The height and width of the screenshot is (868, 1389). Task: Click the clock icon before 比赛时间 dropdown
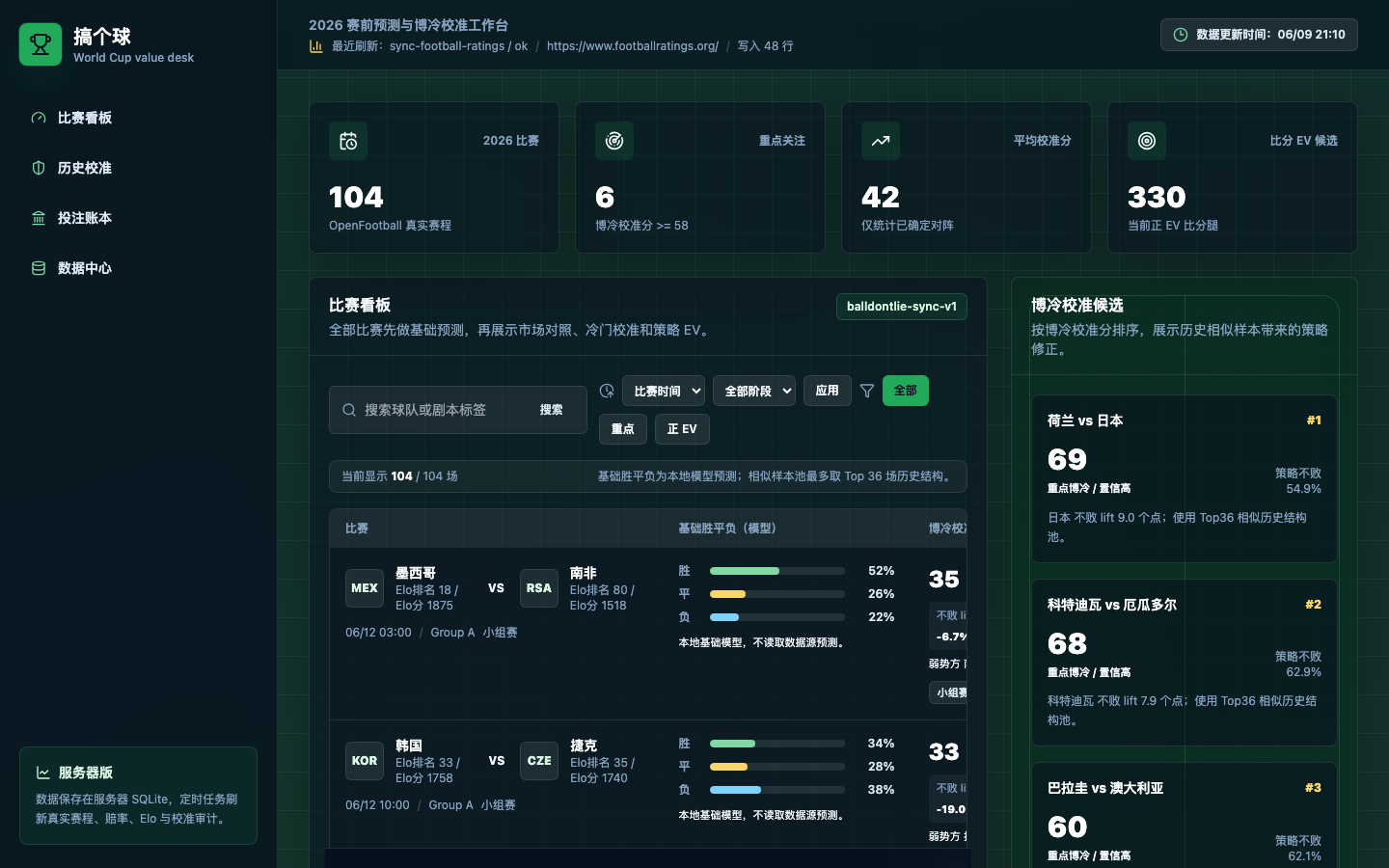click(607, 391)
